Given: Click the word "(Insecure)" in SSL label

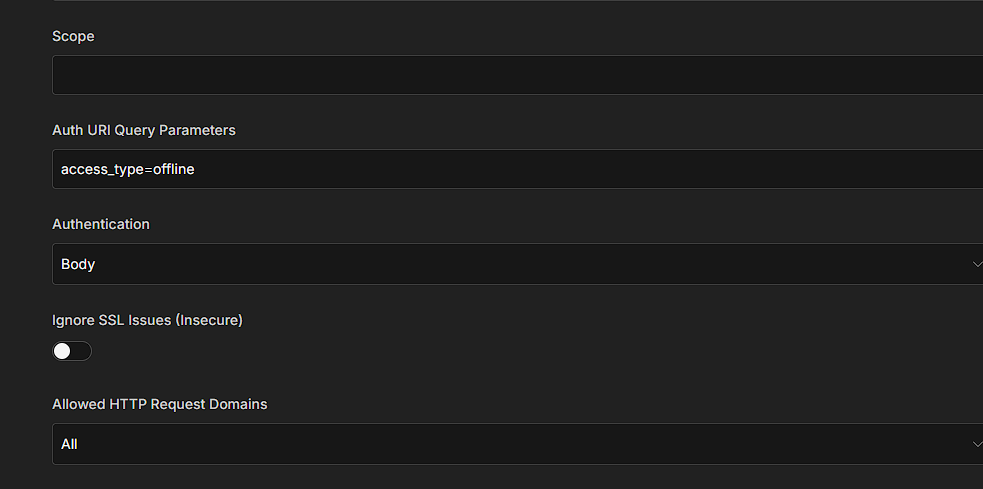Looking at the screenshot, I should coord(208,320).
